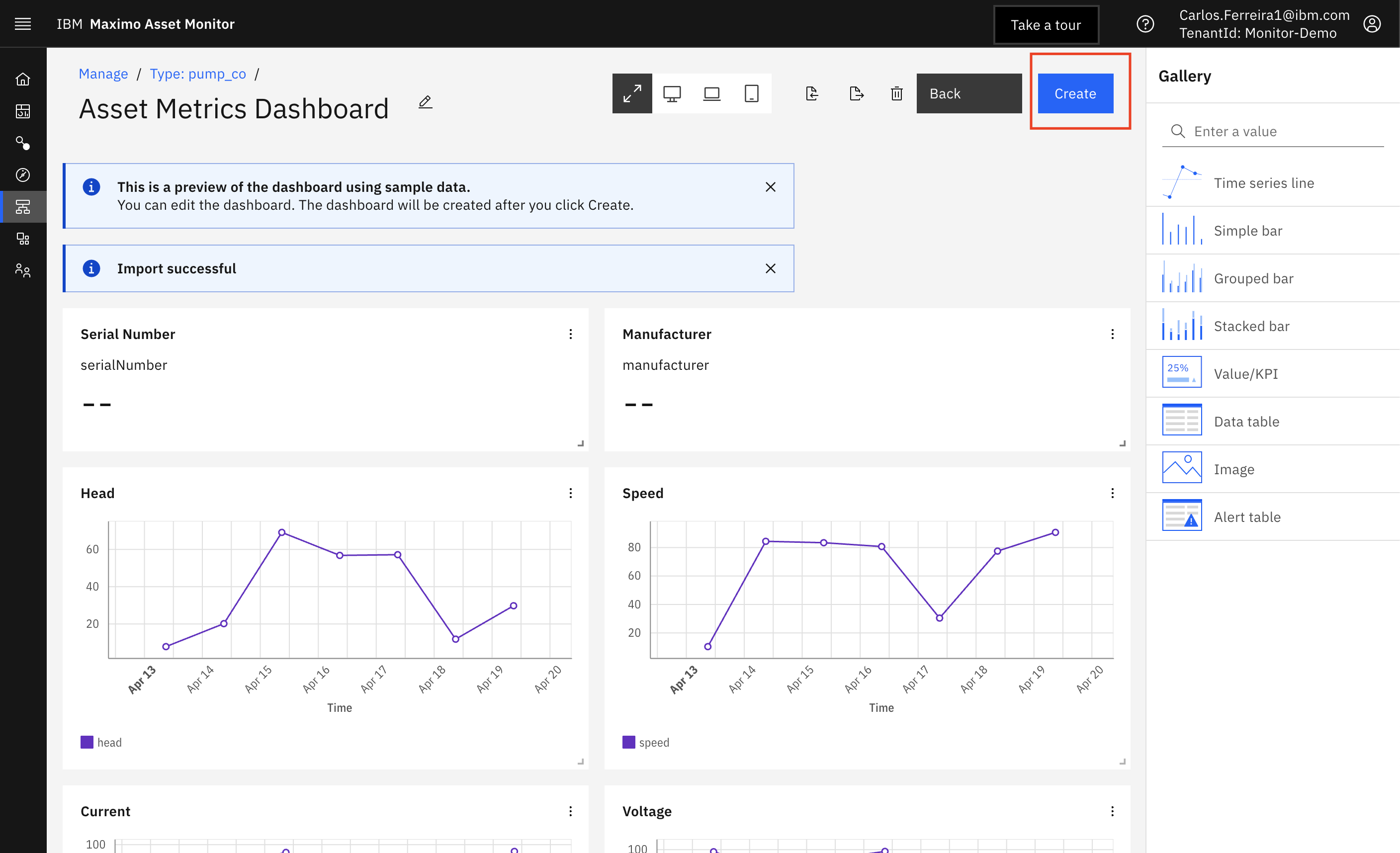1400x853 pixels.
Task: Open Head card overflow menu
Action: (x=570, y=493)
